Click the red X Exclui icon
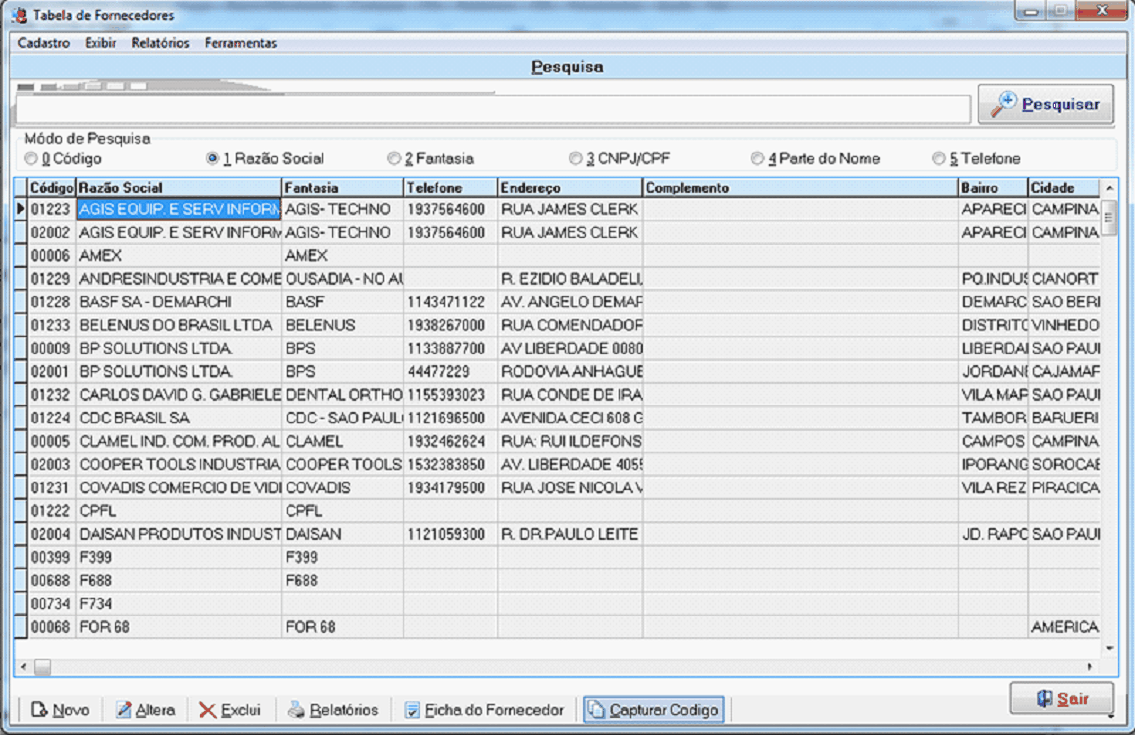1136x736 pixels. [x=207, y=710]
